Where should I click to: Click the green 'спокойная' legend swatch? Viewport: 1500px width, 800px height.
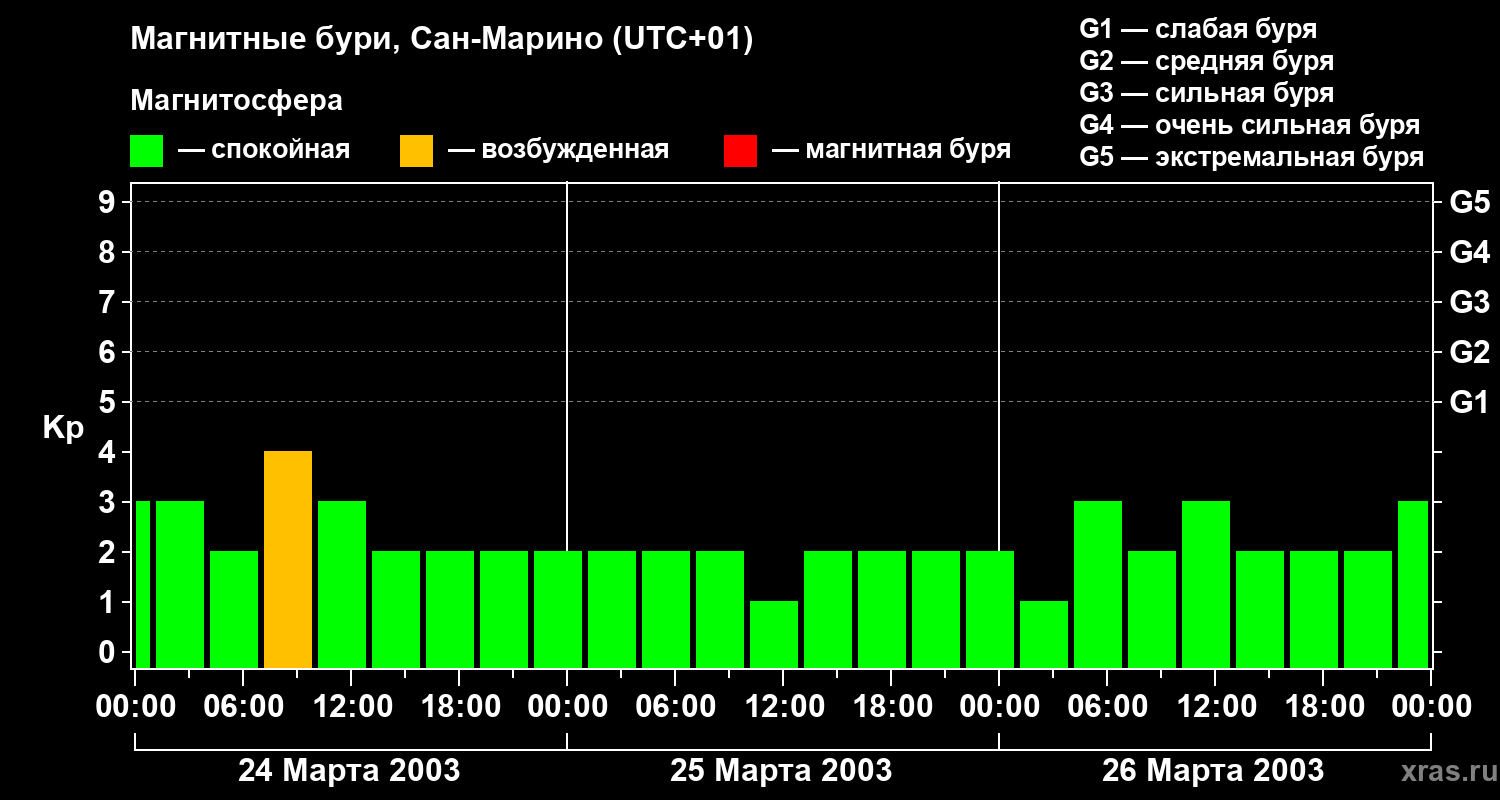click(147, 151)
